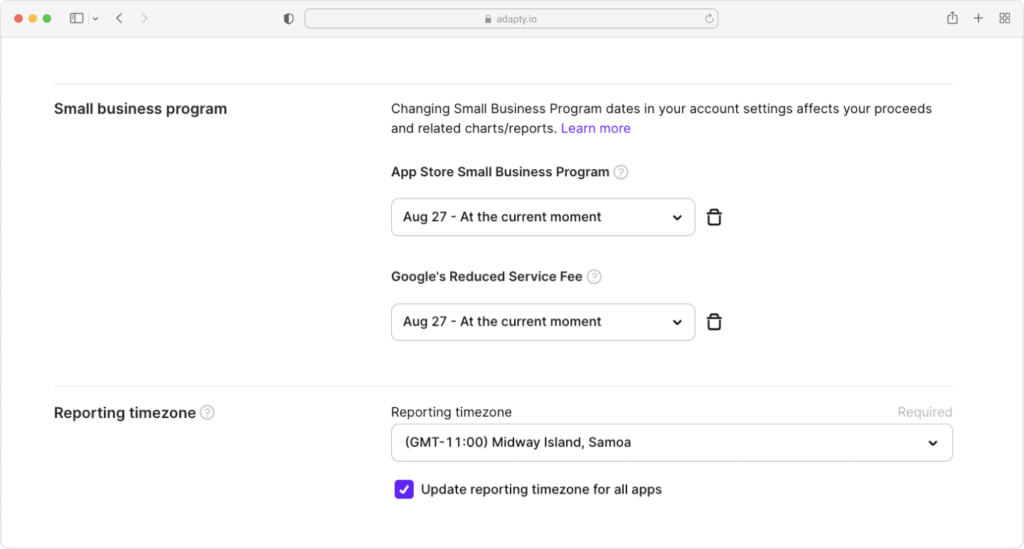This screenshot has width=1024, height=549.
Task: Click the privacy shield icon
Action: 289,19
